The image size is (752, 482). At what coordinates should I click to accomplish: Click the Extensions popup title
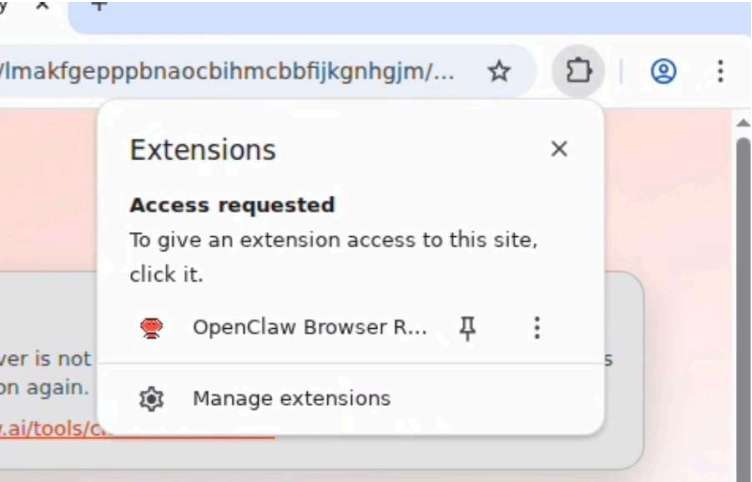tap(203, 150)
